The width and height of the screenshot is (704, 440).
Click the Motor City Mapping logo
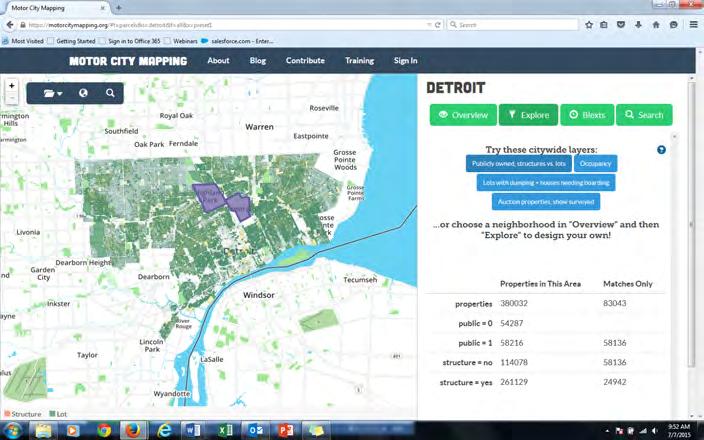click(128, 61)
